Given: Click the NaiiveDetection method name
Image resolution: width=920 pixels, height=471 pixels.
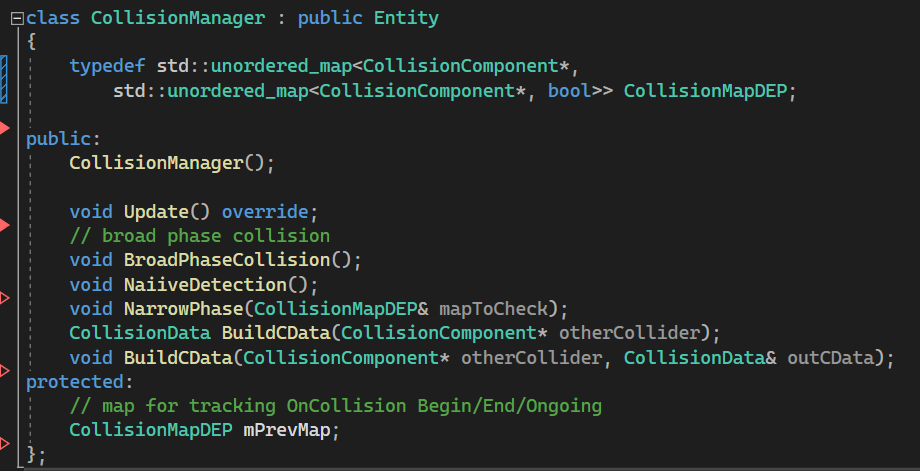Looking at the screenshot, I should [x=205, y=284].
